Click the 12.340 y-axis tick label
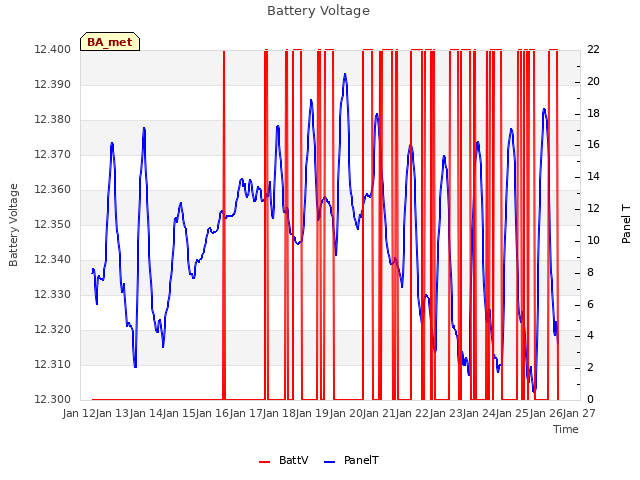640x480 pixels. [x=52, y=260]
